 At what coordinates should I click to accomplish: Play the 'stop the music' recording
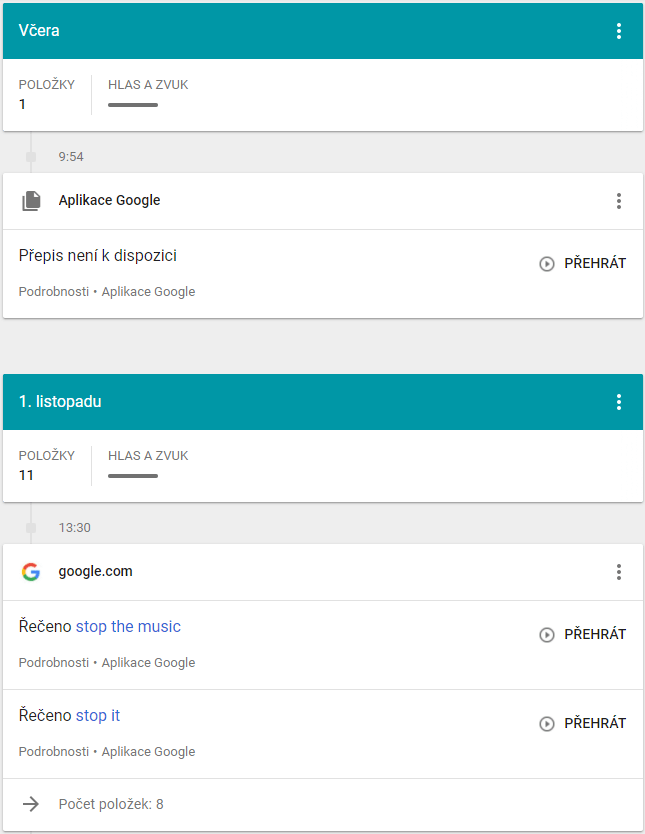coord(582,634)
